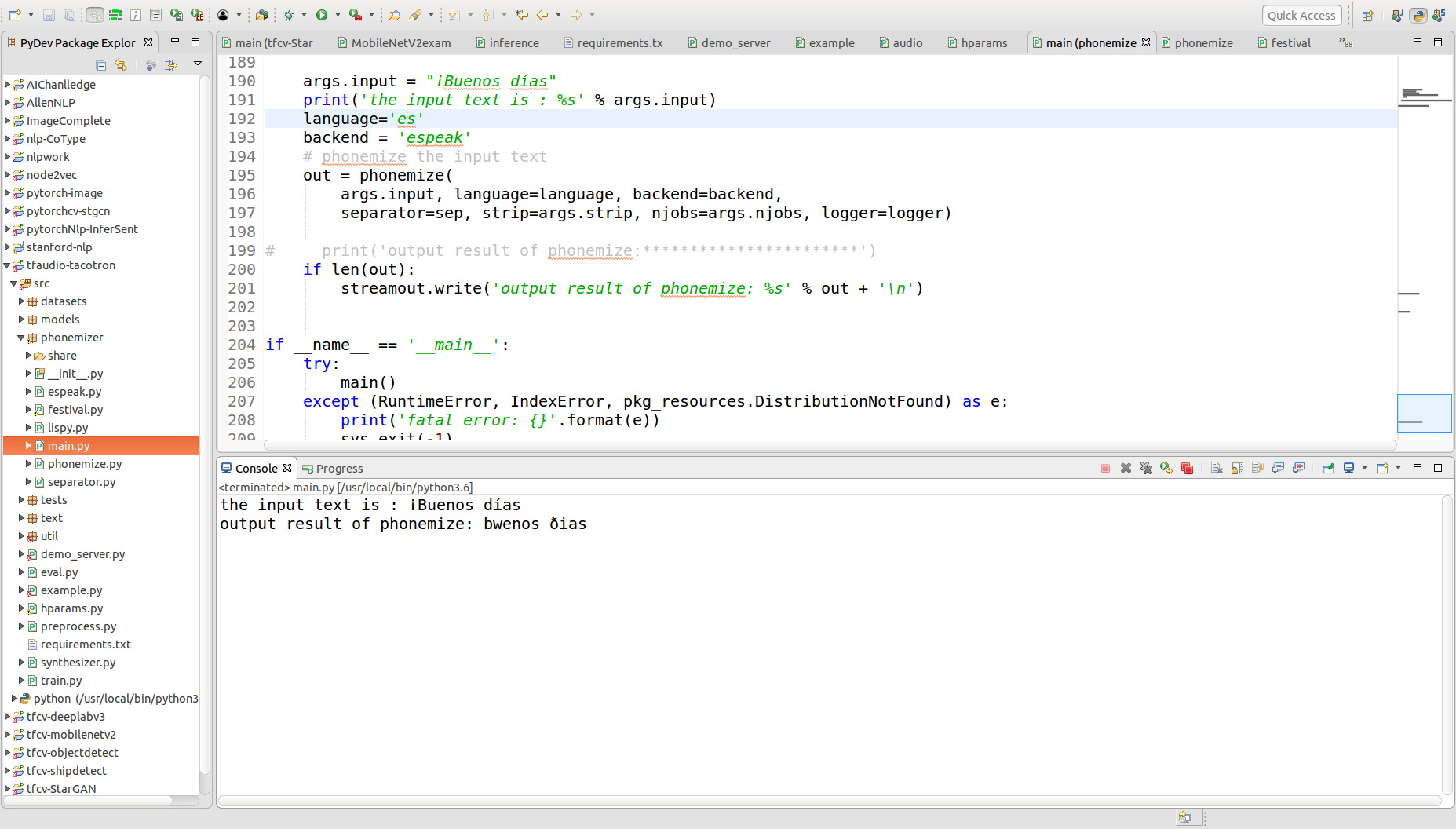The image size is (1456, 829).
Task: Switch to the PyDev perspective icon
Action: click(x=1418, y=16)
